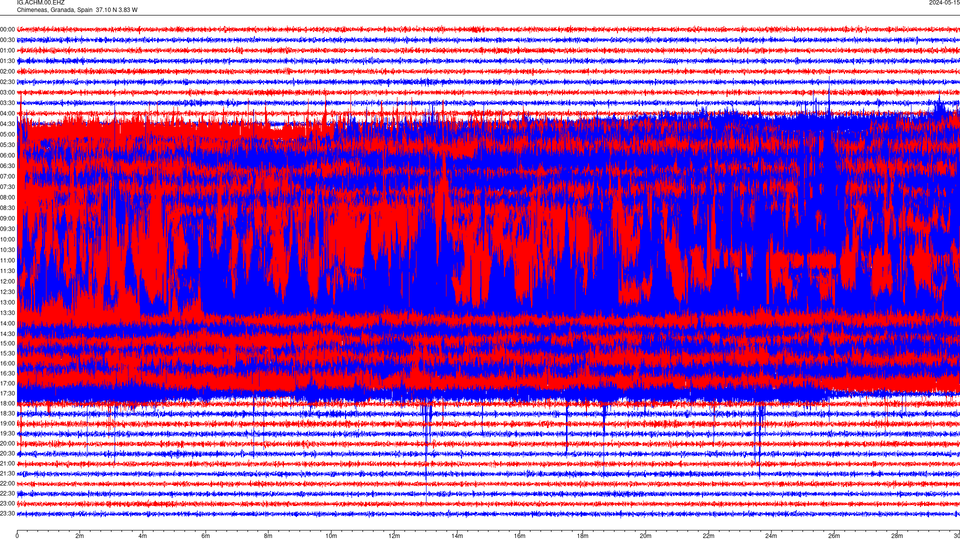Viewport: 960px width, 540px height.
Task: Select the 14:00 time row label
Action: 7,323
